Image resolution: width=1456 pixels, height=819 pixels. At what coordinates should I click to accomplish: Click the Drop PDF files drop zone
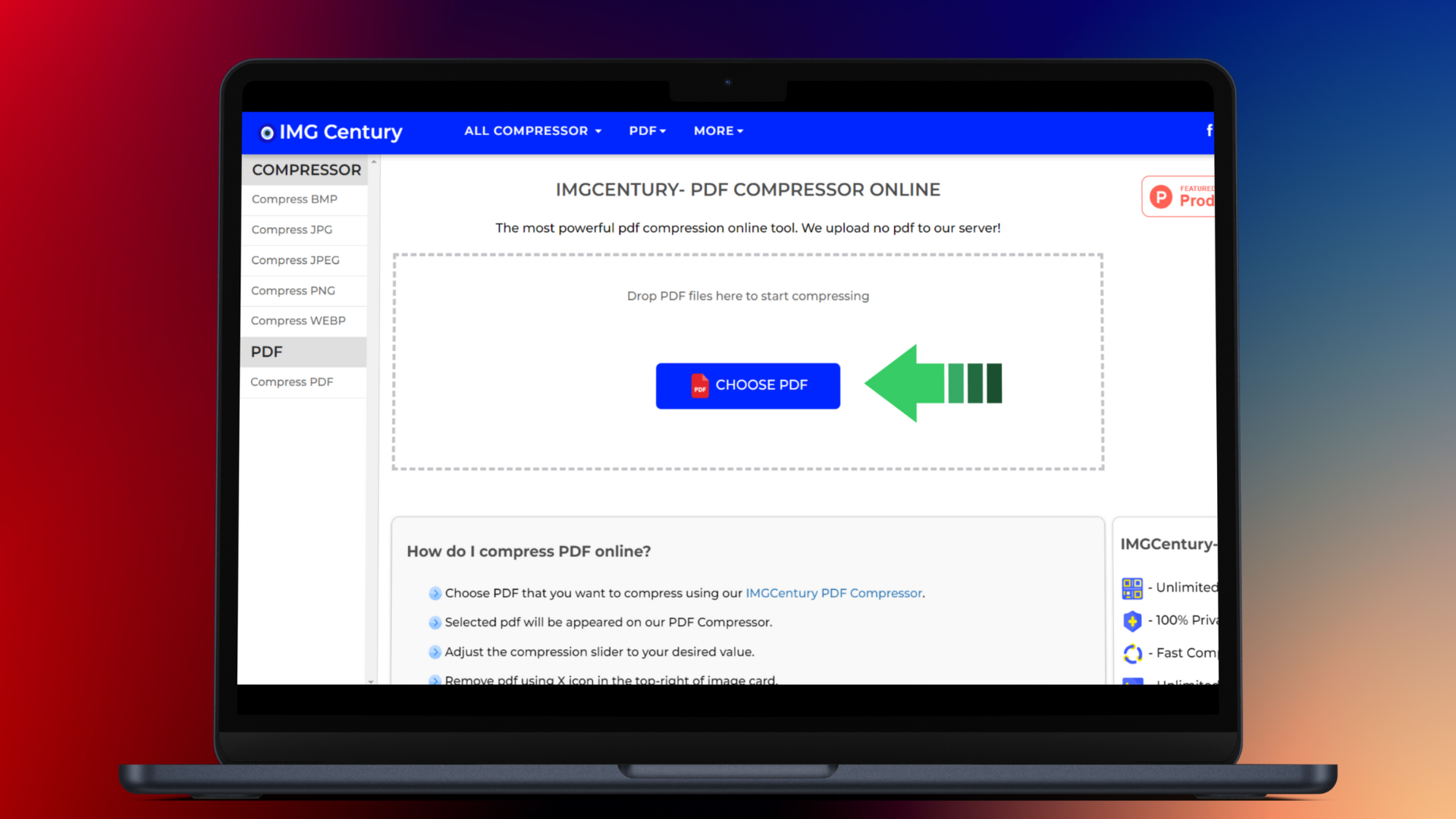[x=748, y=362]
